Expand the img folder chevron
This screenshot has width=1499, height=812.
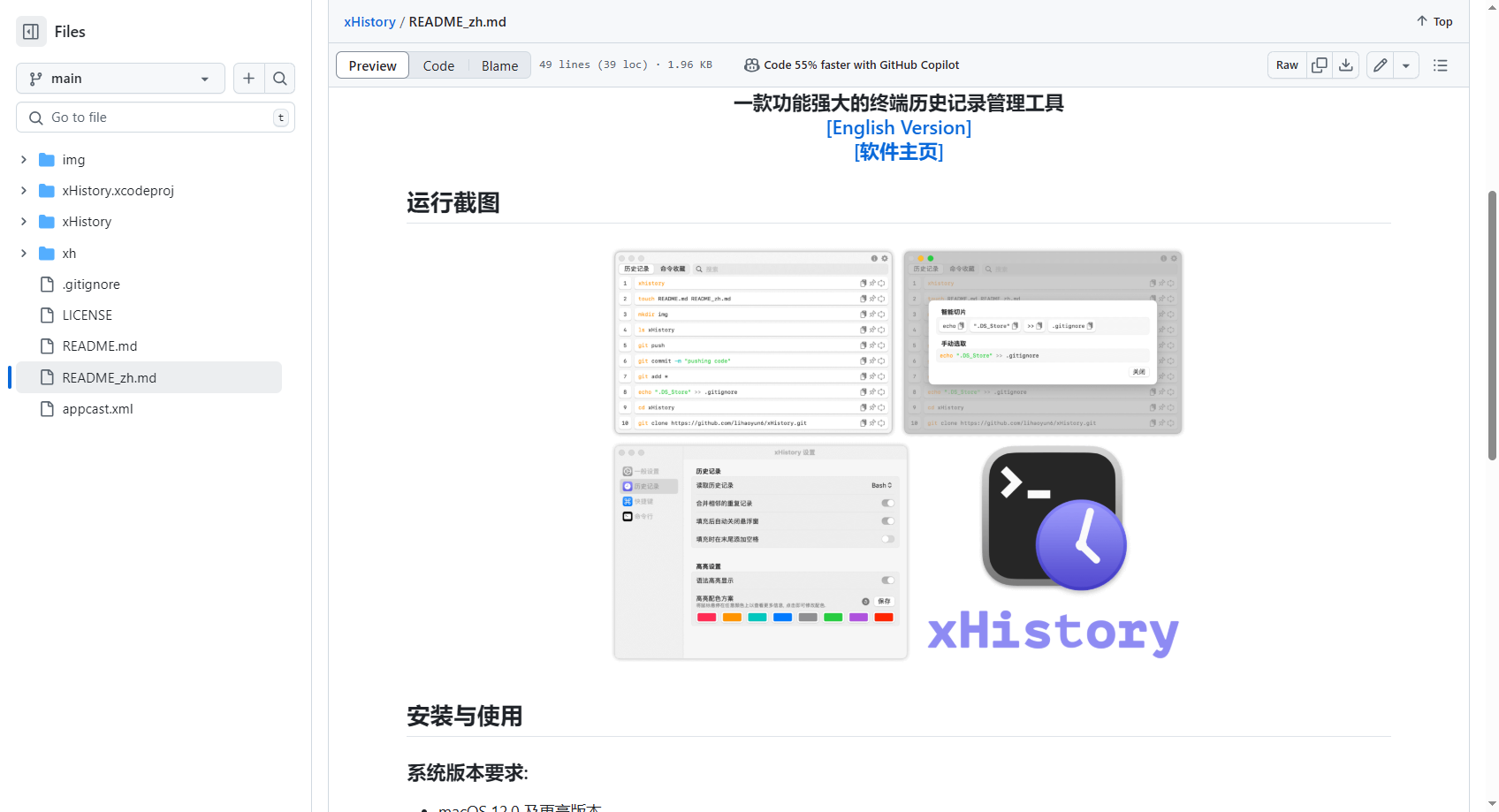pyautogui.click(x=24, y=160)
